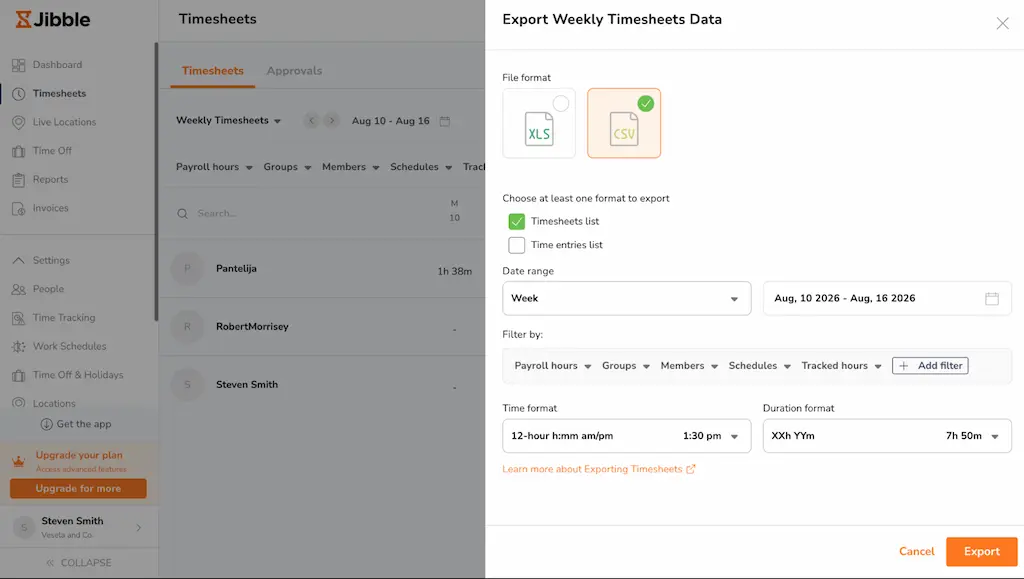This screenshot has width=1024, height=579.
Task: Click Get the app
Action: coord(76,424)
